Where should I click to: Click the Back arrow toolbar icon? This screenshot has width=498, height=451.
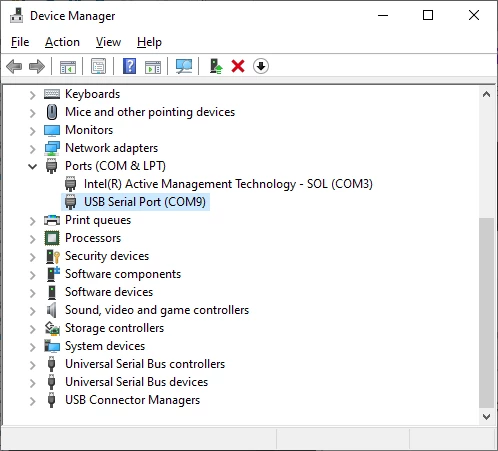coord(14,66)
